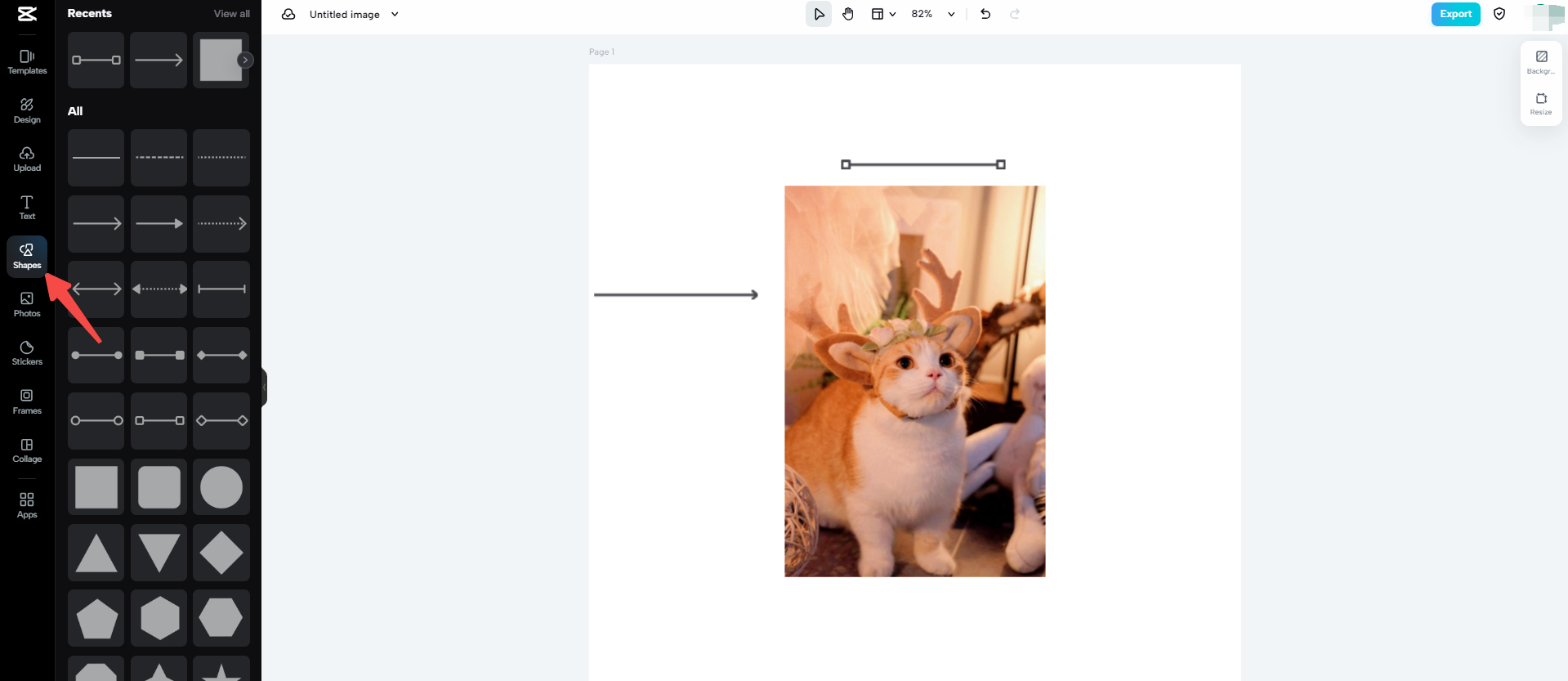The width and height of the screenshot is (1568, 681).
Task: Redo the last undone action
Action: click(x=1015, y=14)
